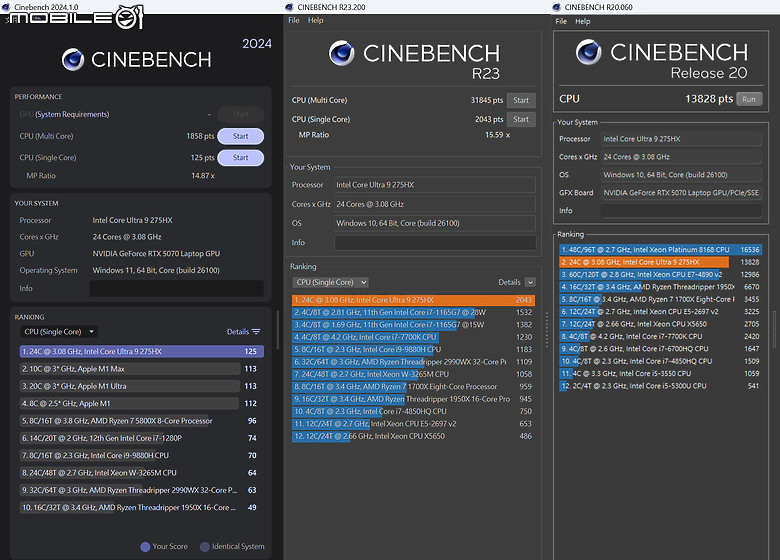780x560 pixels.
Task: Select the i9-9880H row in Cinebench 2024
Action: coord(142,456)
